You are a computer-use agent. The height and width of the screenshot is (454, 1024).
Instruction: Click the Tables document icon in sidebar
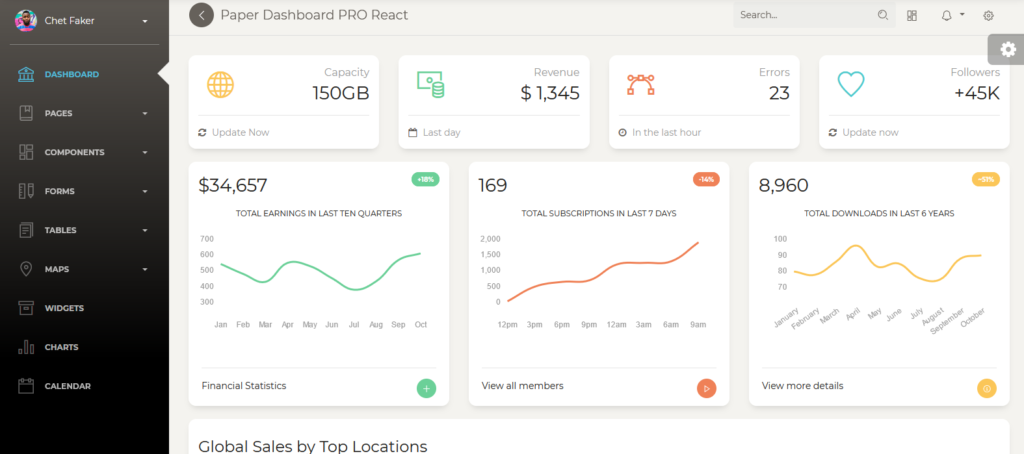pos(26,230)
